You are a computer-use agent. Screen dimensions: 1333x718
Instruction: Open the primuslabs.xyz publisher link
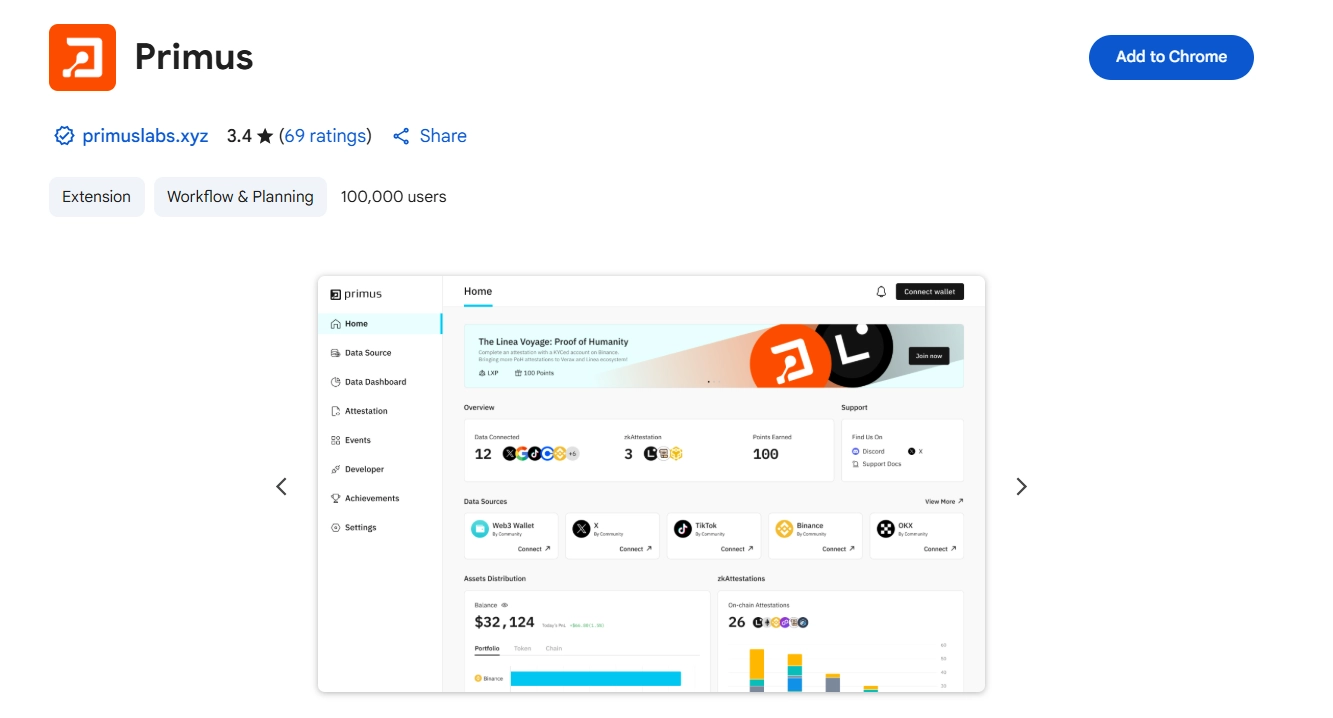click(x=145, y=136)
